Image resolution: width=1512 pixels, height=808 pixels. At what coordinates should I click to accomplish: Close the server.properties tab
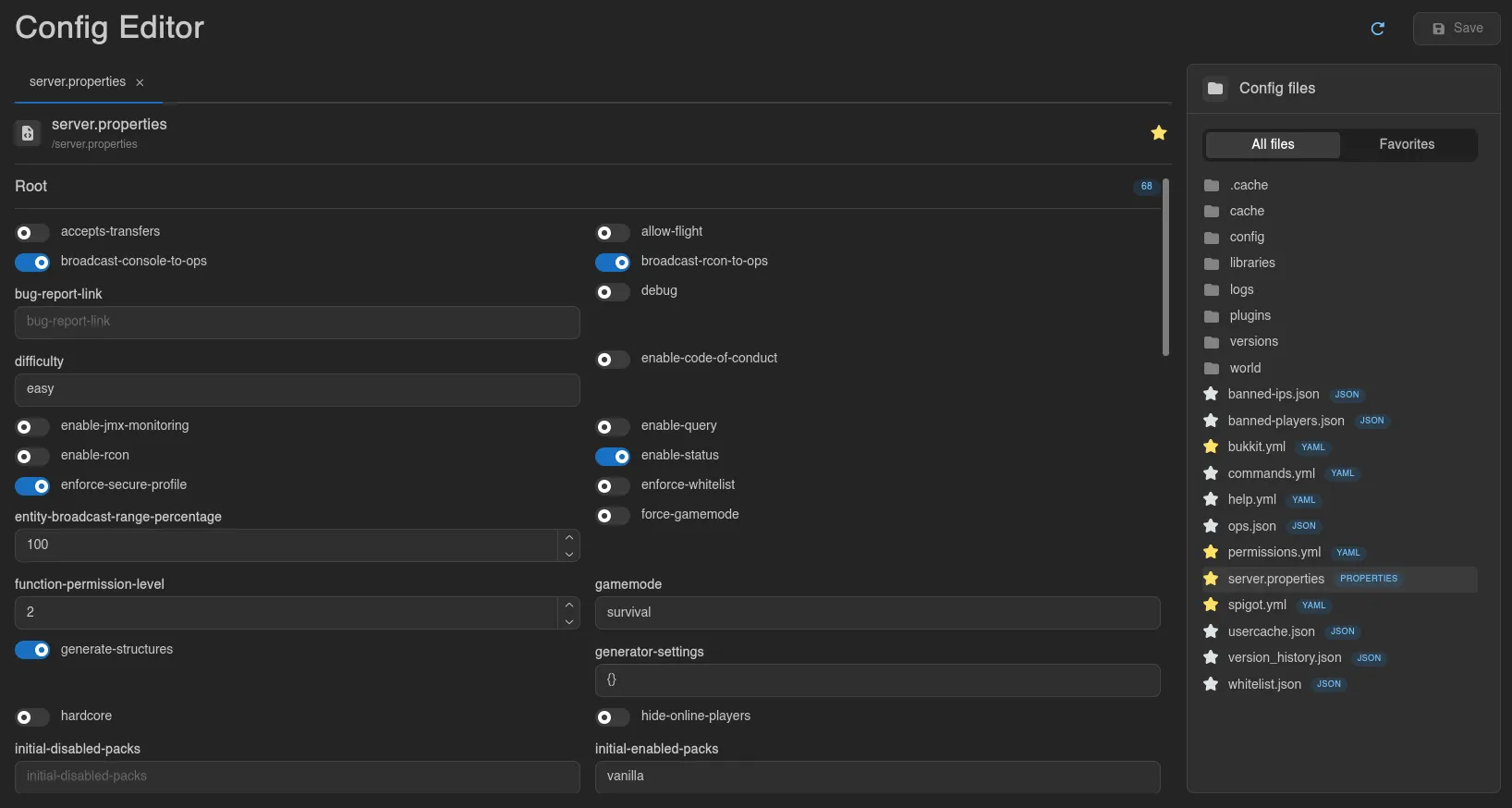[x=140, y=82]
